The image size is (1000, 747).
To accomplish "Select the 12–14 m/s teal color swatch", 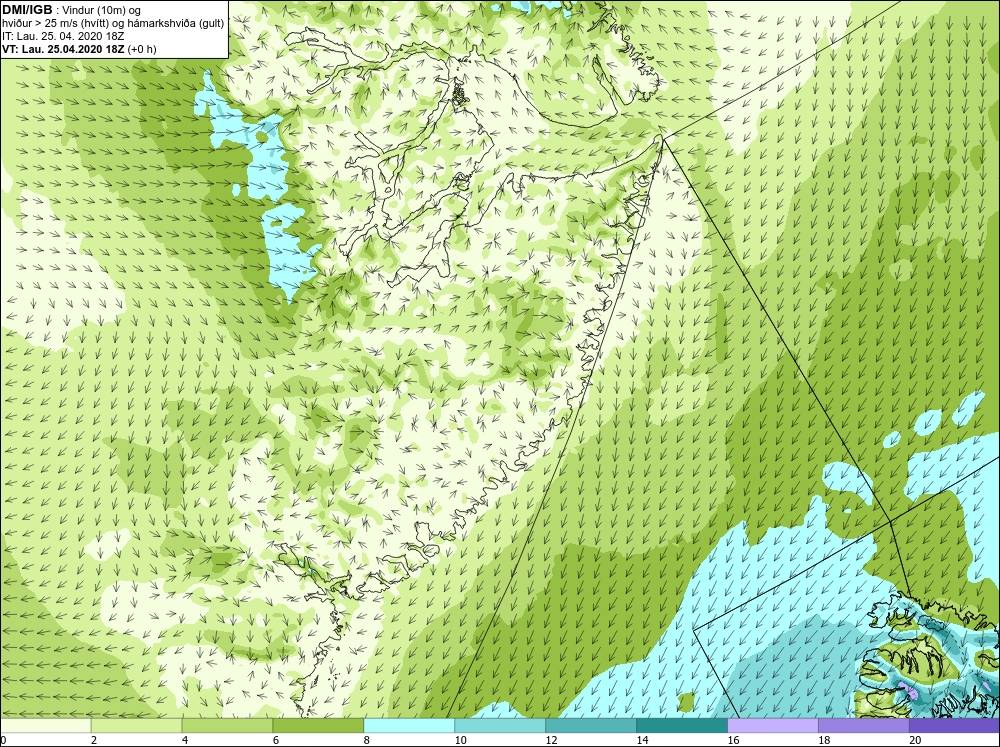I will 591,726.
